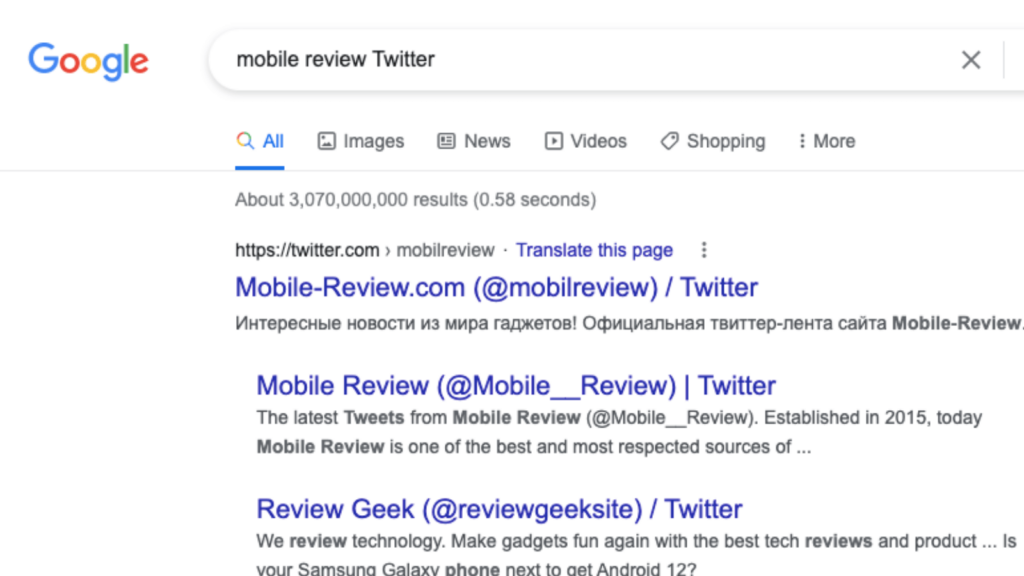Image resolution: width=1024 pixels, height=576 pixels.
Task: Open the Mobile Review (@Mobile__Review) Twitter link
Action: click(516, 385)
